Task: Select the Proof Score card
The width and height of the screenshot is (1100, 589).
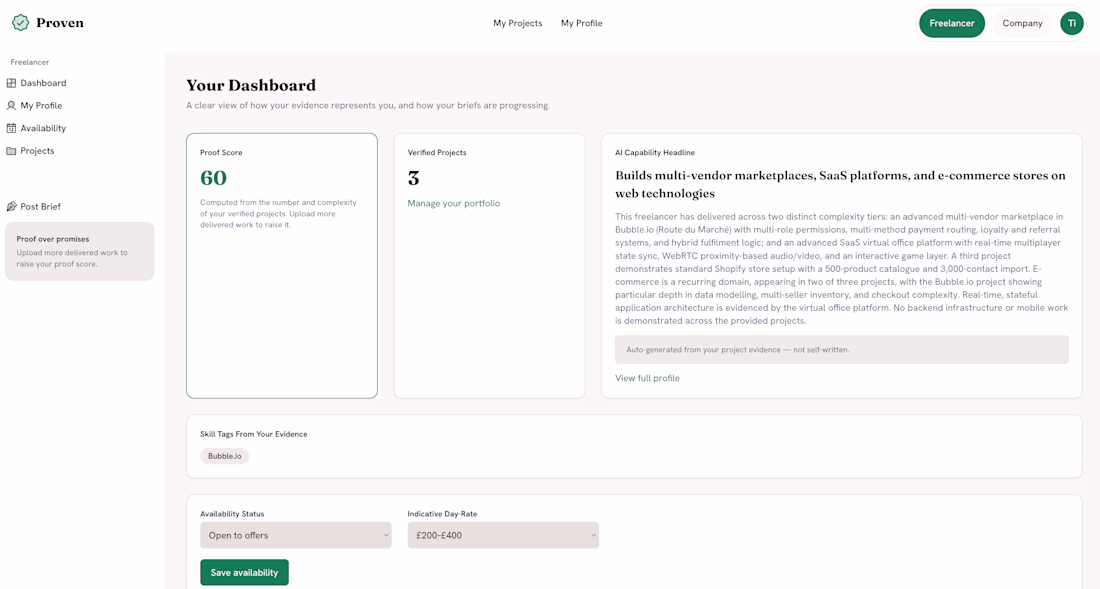Action: (282, 266)
